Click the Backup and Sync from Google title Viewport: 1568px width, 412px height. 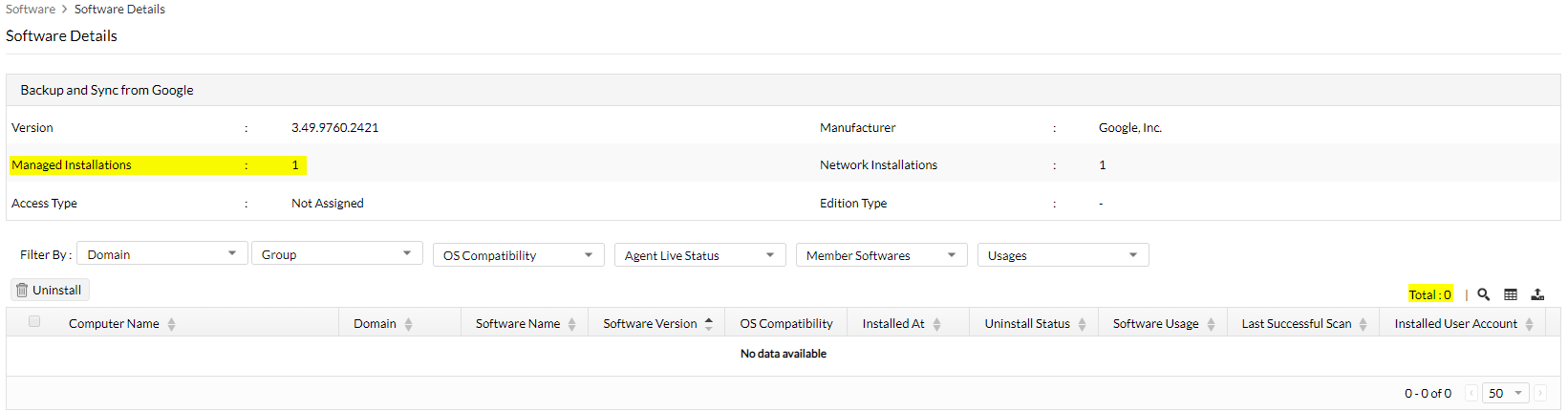click(x=107, y=90)
